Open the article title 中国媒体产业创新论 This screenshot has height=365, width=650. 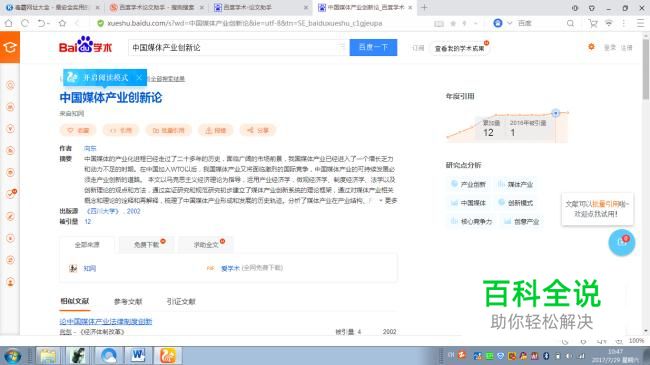point(111,97)
